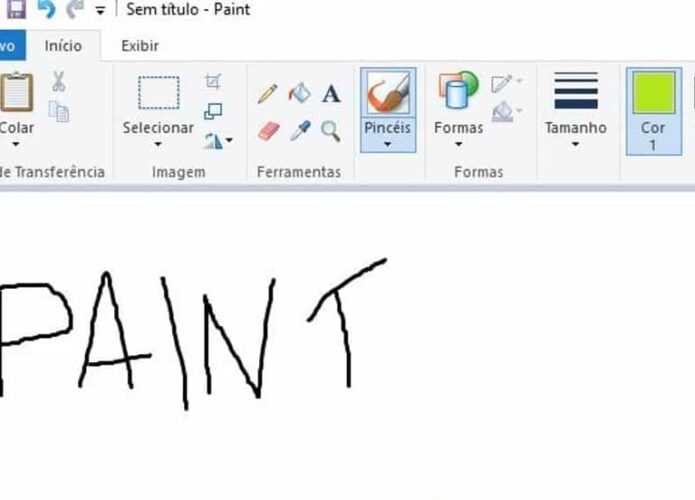The height and width of the screenshot is (500, 695).
Task: Expand the Formas gallery dropdown arrow
Action: pos(459,144)
